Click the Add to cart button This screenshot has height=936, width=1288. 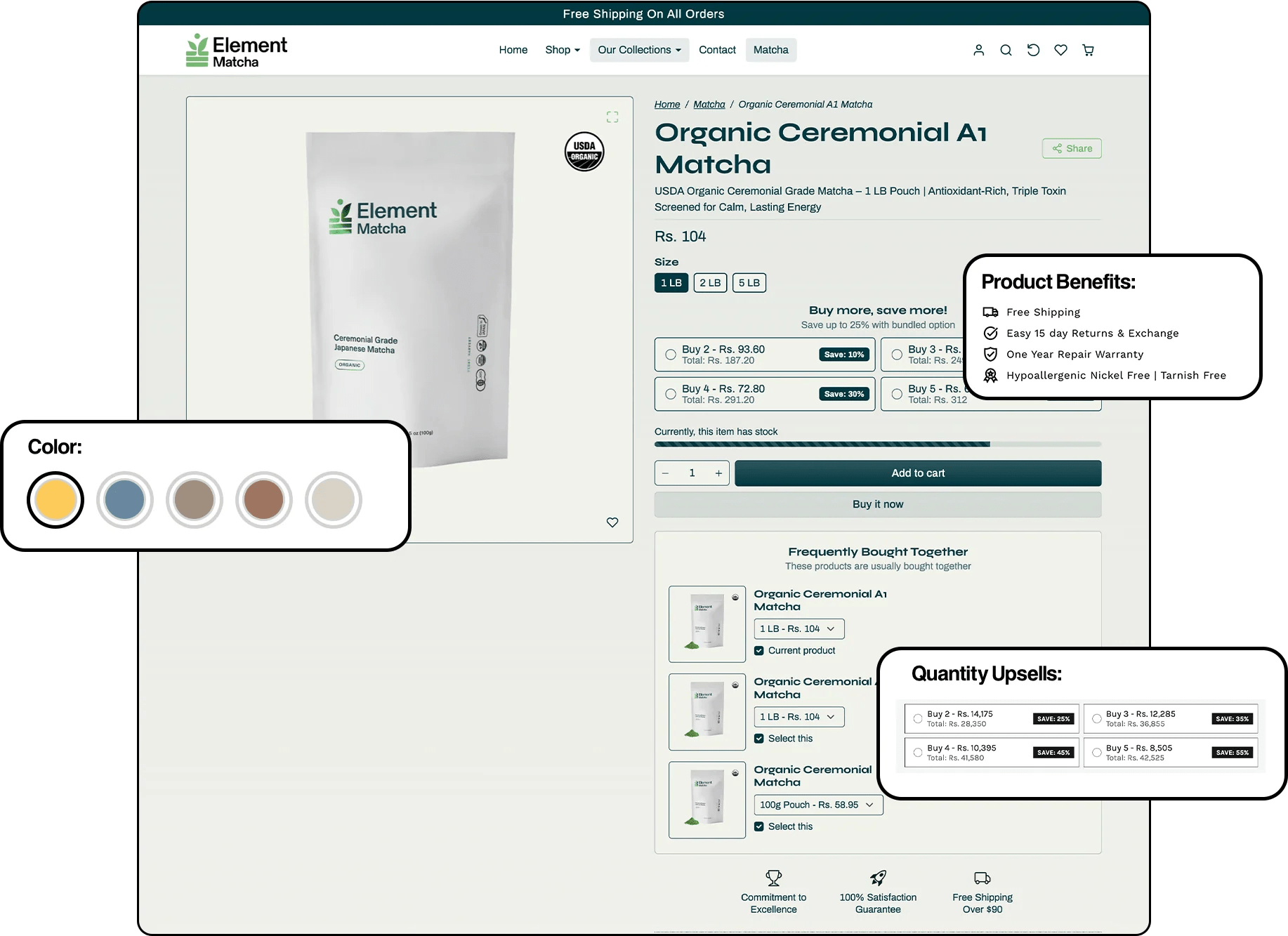(x=918, y=473)
